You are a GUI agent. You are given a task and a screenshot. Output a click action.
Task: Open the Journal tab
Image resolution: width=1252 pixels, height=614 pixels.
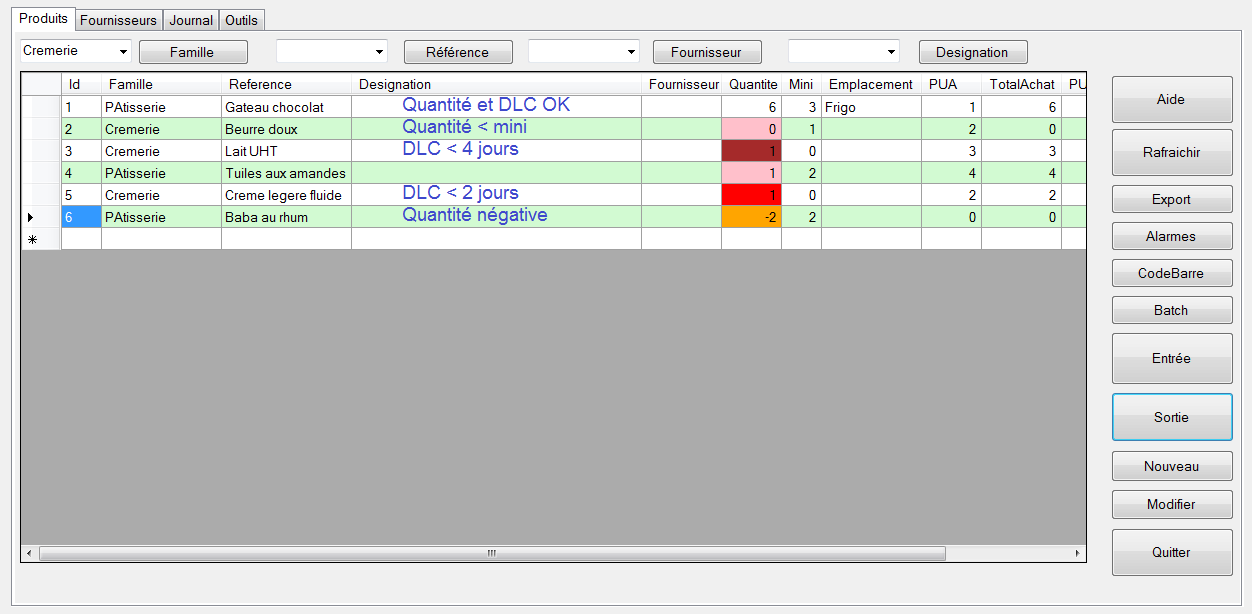click(191, 20)
